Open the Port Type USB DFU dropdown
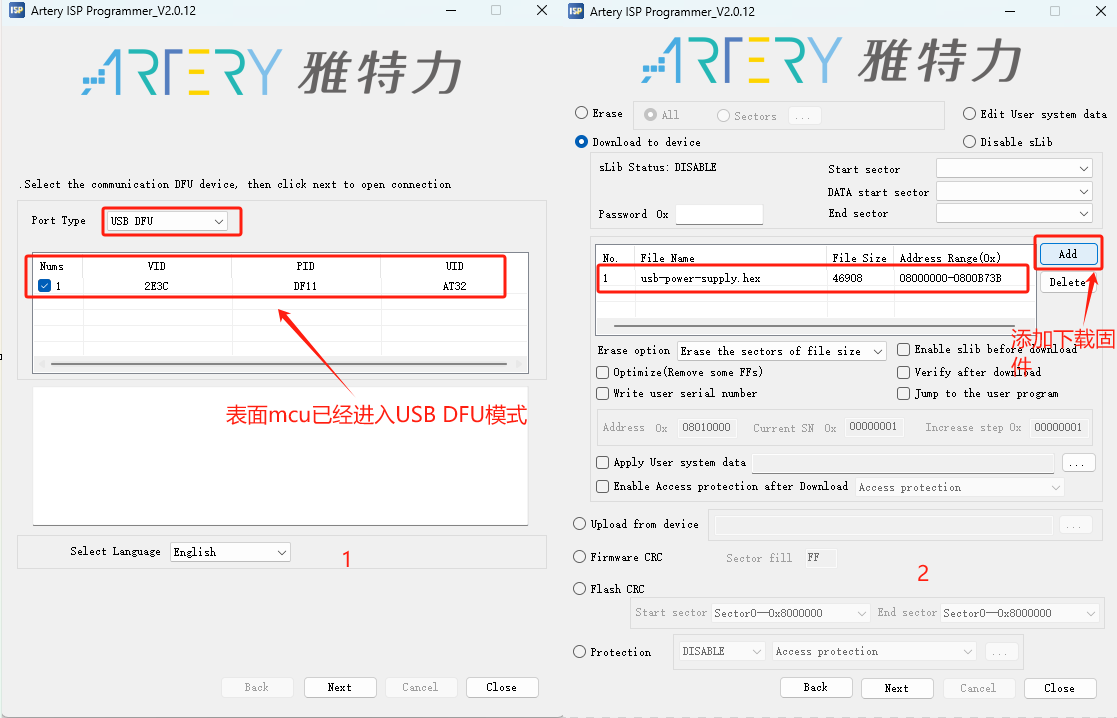This screenshot has height=718, width=1117. [167, 222]
